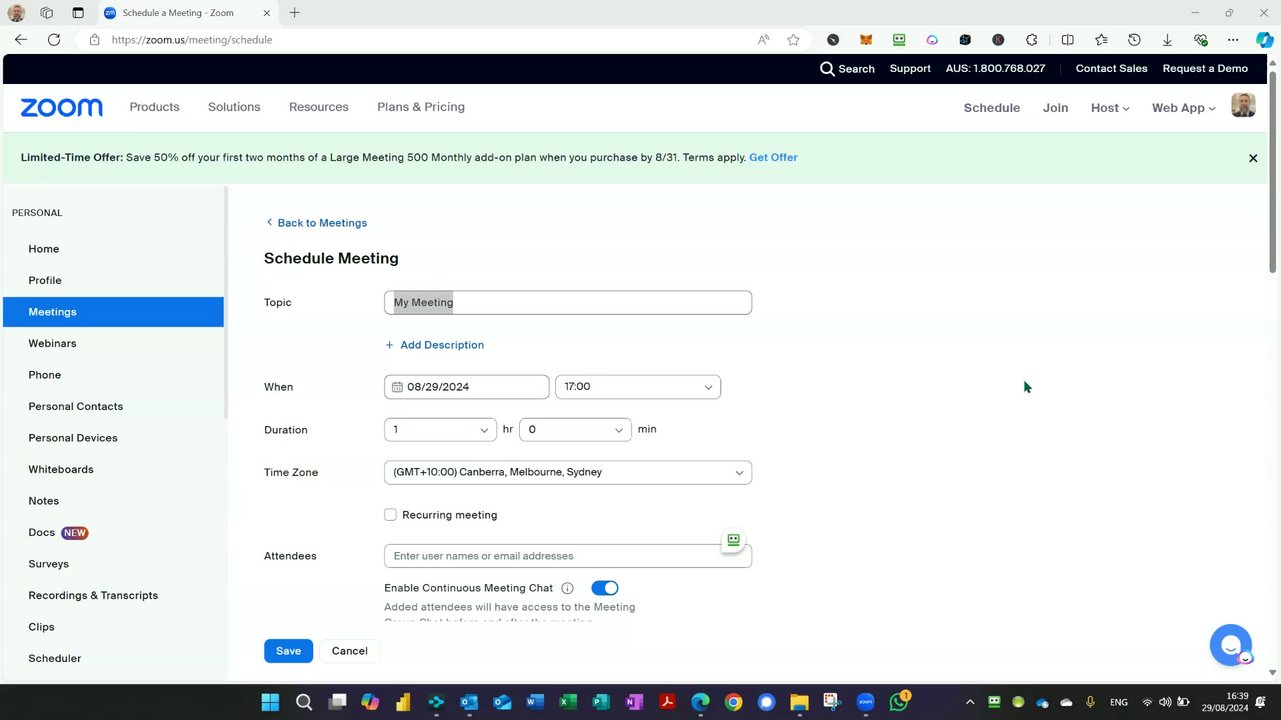Open Extensions puzzle icon
The height and width of the screenshot is (720, 1281).
[1031, 40]
